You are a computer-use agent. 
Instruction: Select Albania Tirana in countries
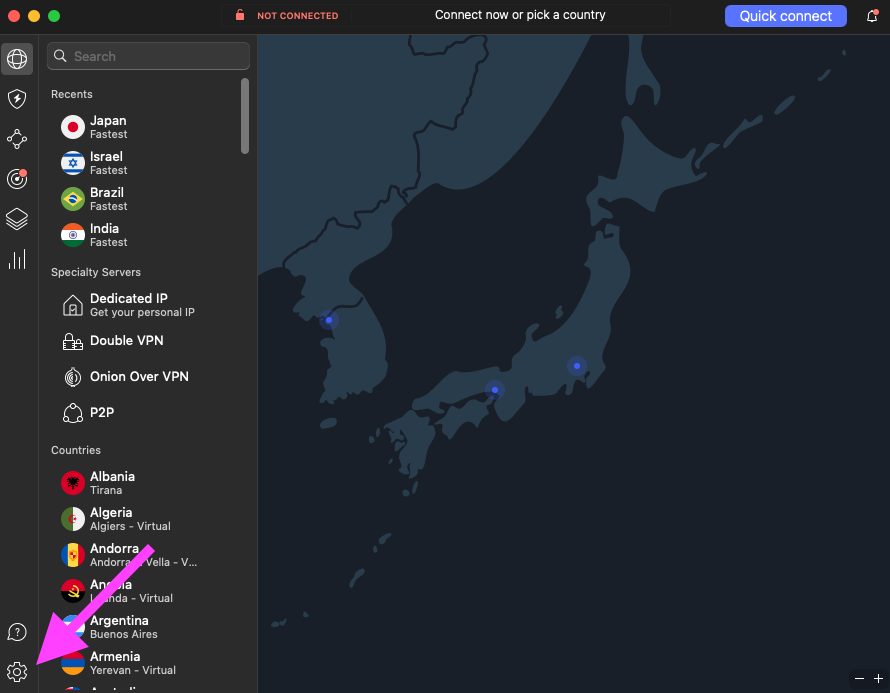(146, 483)
